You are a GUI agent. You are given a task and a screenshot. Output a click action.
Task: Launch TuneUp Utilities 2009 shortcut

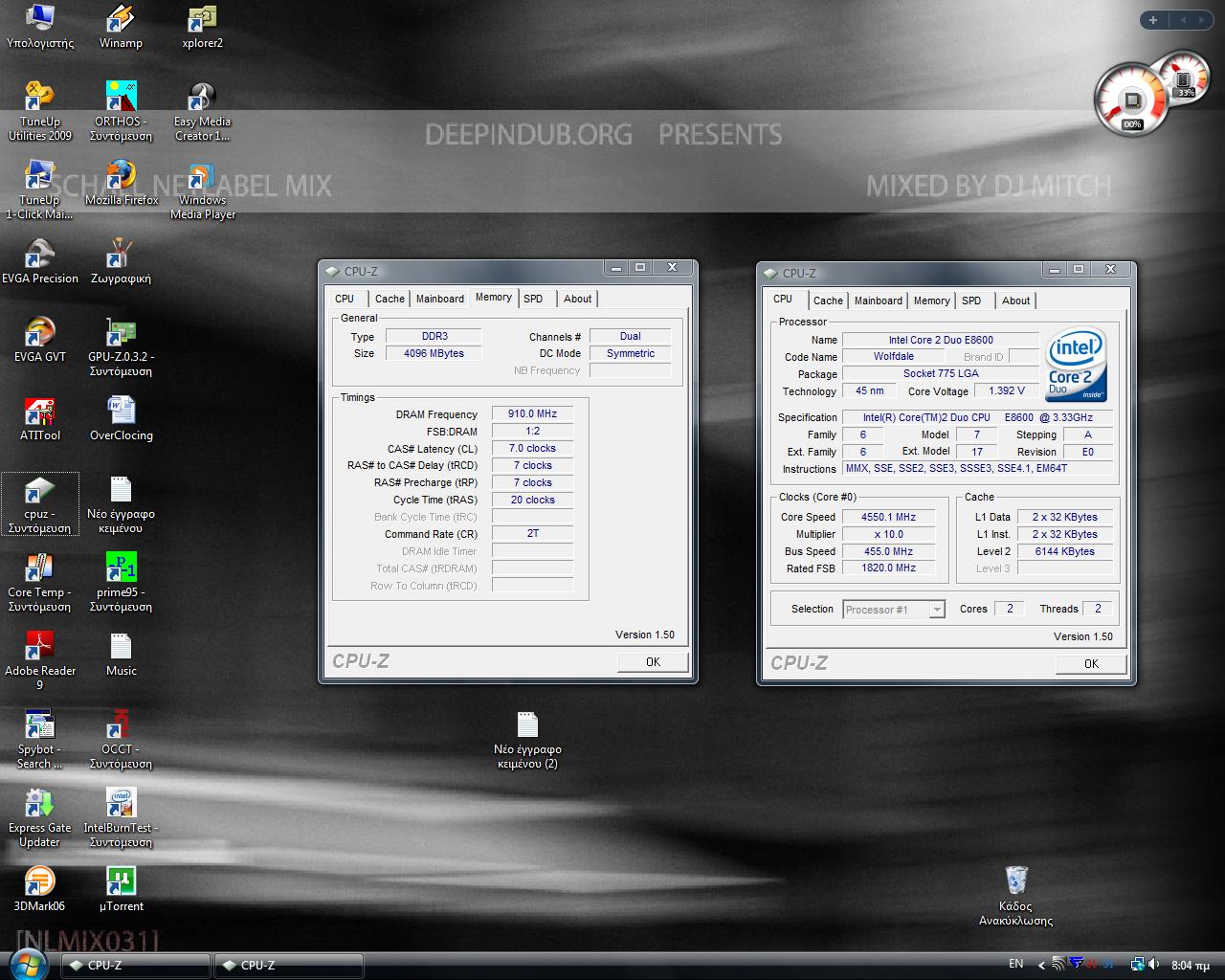(x=40, y=112)
